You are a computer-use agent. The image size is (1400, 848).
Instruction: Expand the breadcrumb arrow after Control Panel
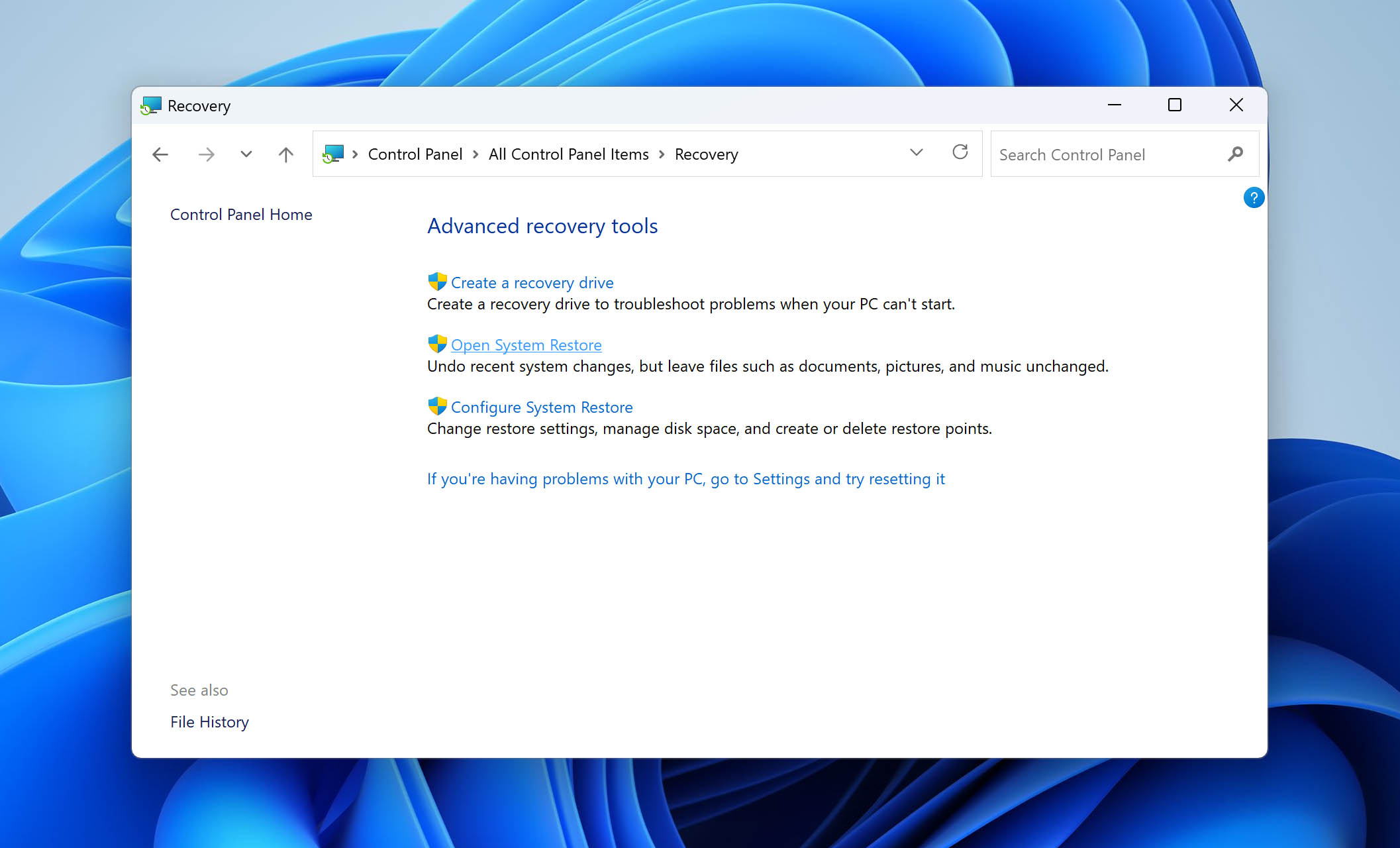tap(475, 154)
